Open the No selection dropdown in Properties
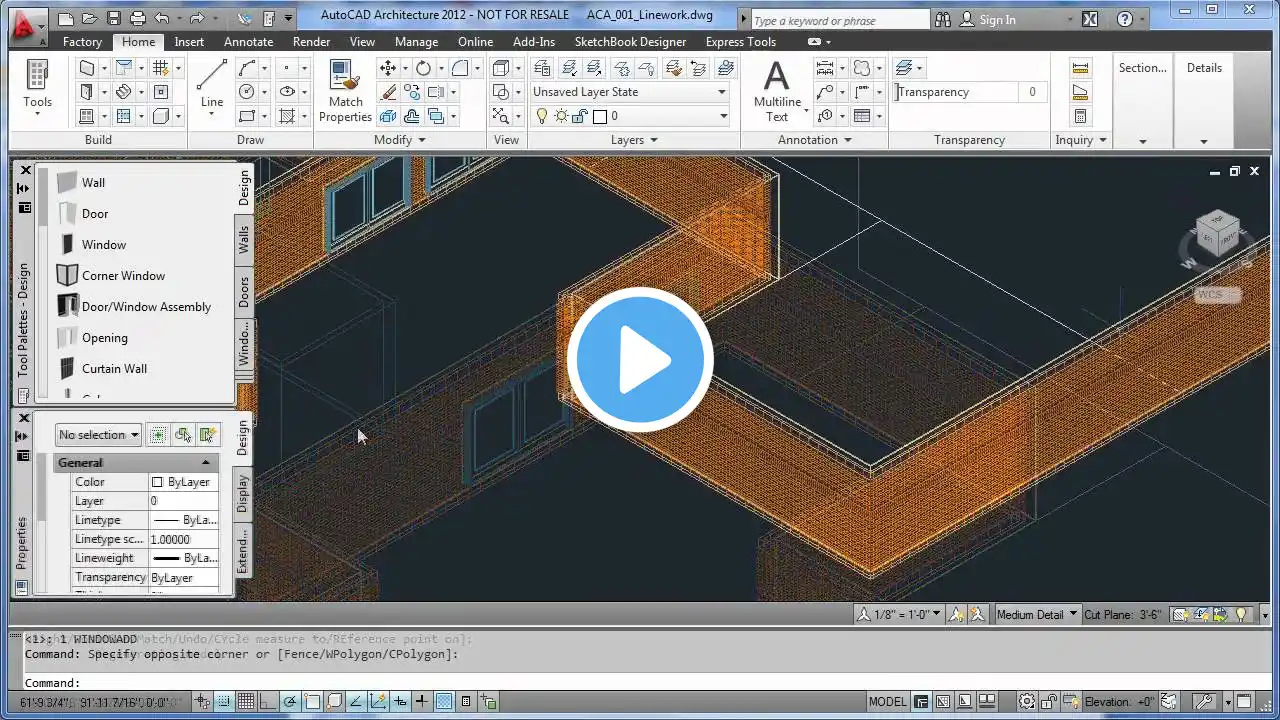Image resolution: width=1280 pixels, height=720 pixels. 98,435
